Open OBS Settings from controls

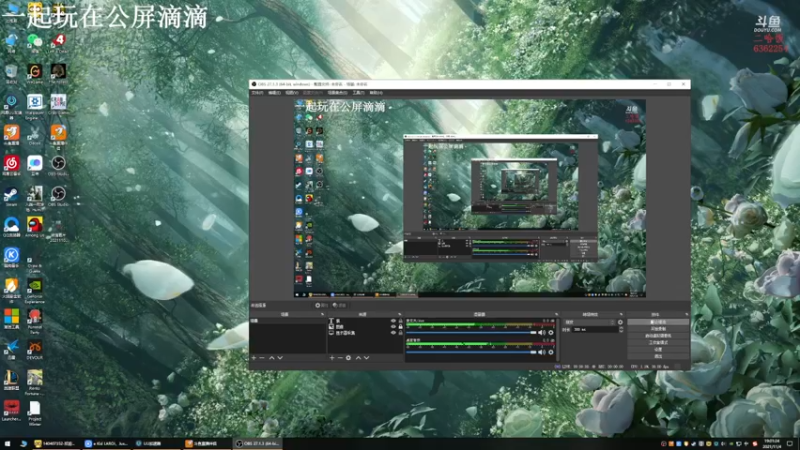[x=658, y=349]
